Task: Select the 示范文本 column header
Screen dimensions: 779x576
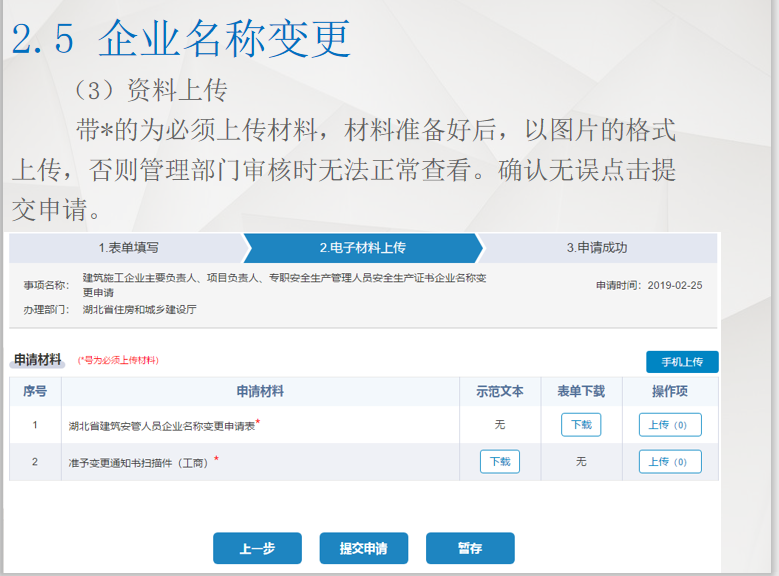Action: coord(500,392)
